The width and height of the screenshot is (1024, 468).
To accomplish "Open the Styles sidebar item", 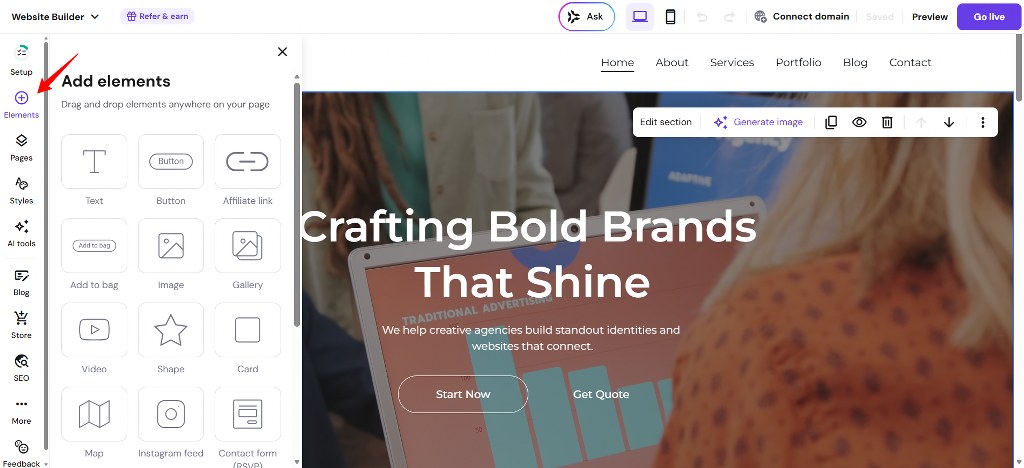I will pyautogui.click(x=21, y=191).
